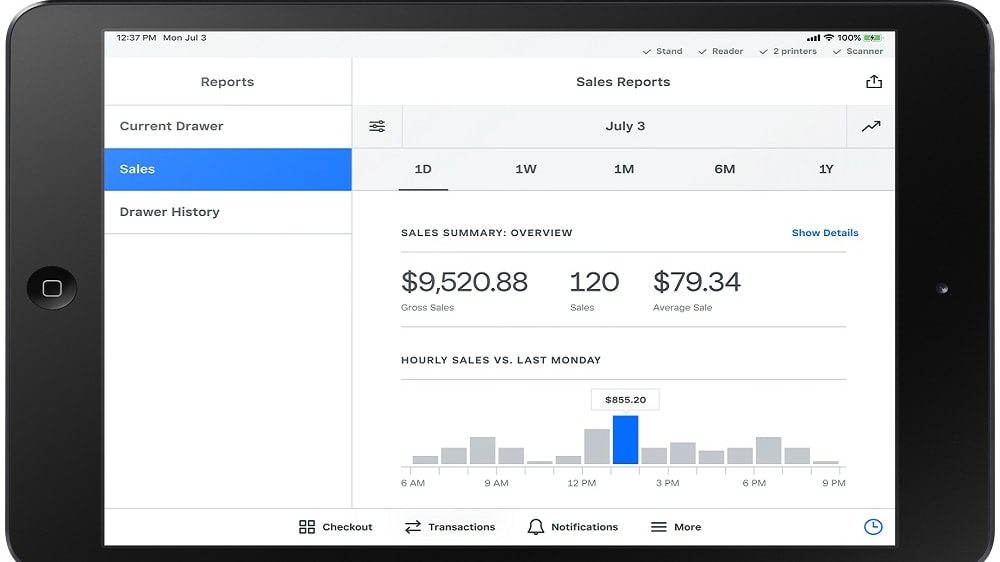Click the $855.20 chart tooltip
This screenshot has width=1000, height=562.
(625, 400)
